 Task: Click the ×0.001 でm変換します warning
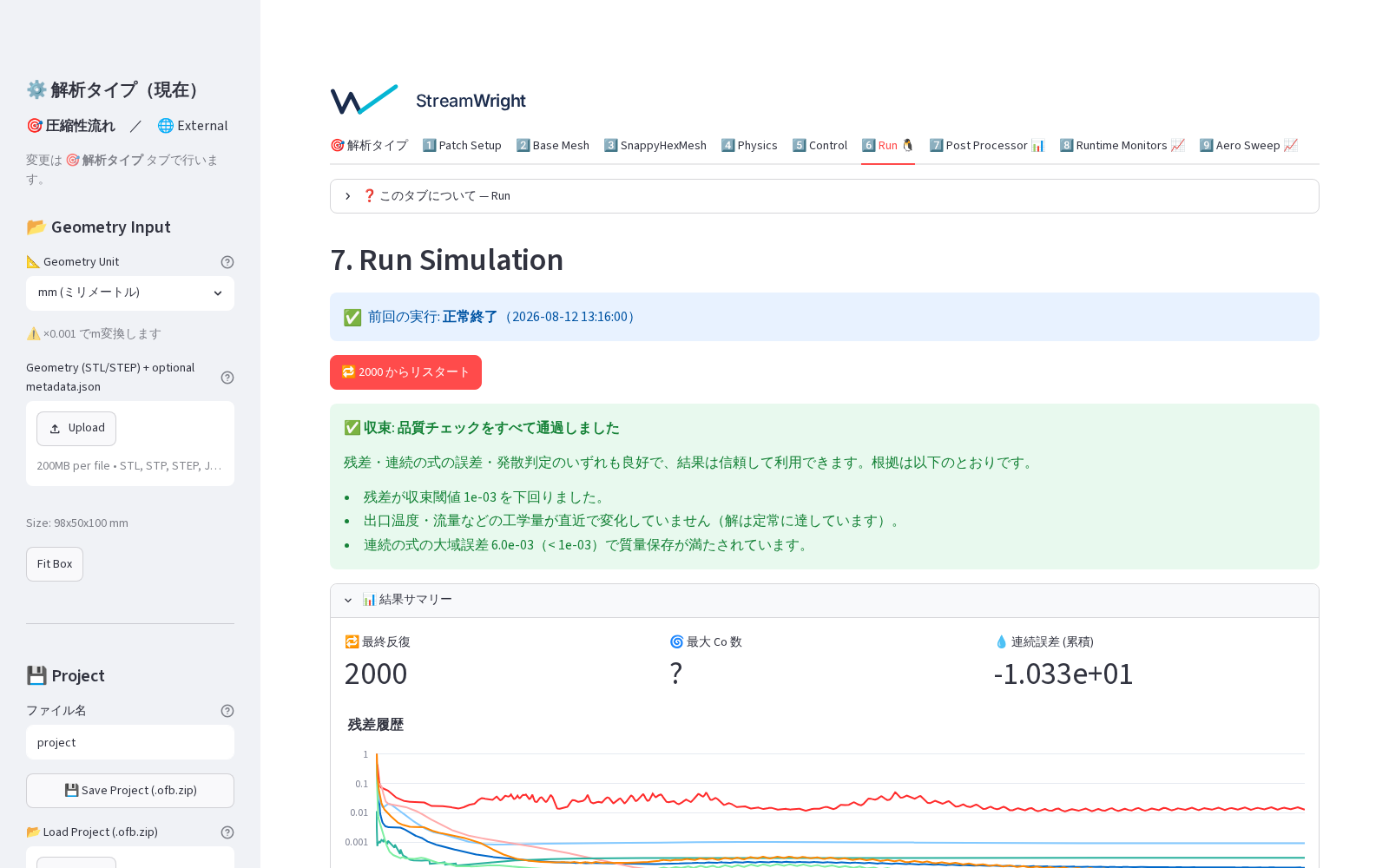[94, 334]
